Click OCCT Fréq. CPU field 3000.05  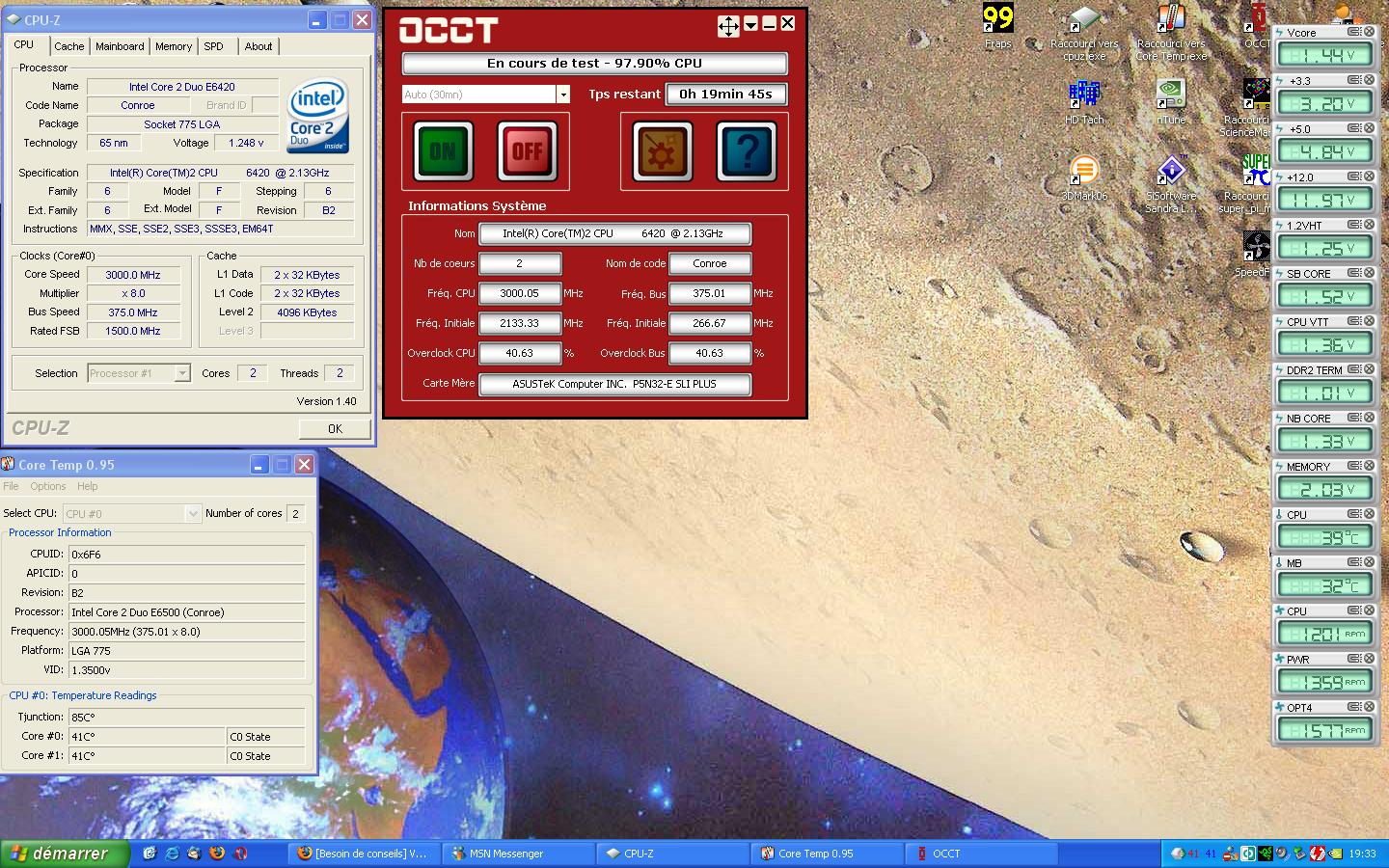click(x=520, y=293)
